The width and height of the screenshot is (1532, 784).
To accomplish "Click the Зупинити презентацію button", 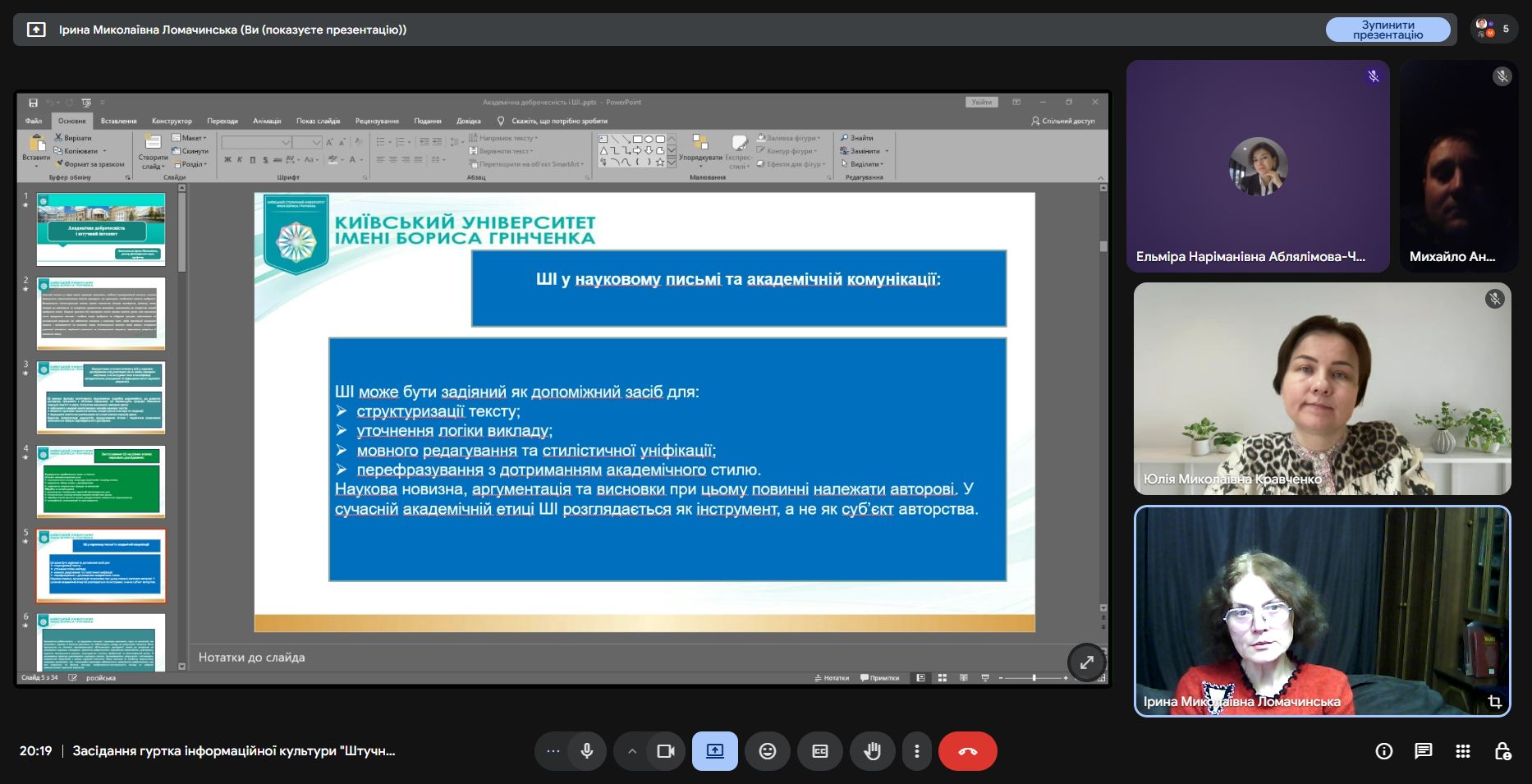I will 1388,30.
